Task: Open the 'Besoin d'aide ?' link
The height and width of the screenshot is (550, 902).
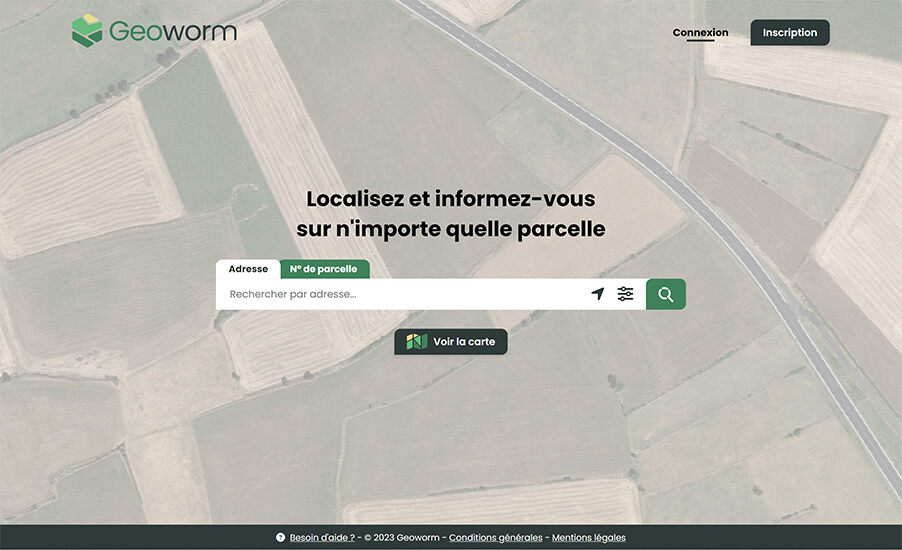Action: click(x=322, y=538)
